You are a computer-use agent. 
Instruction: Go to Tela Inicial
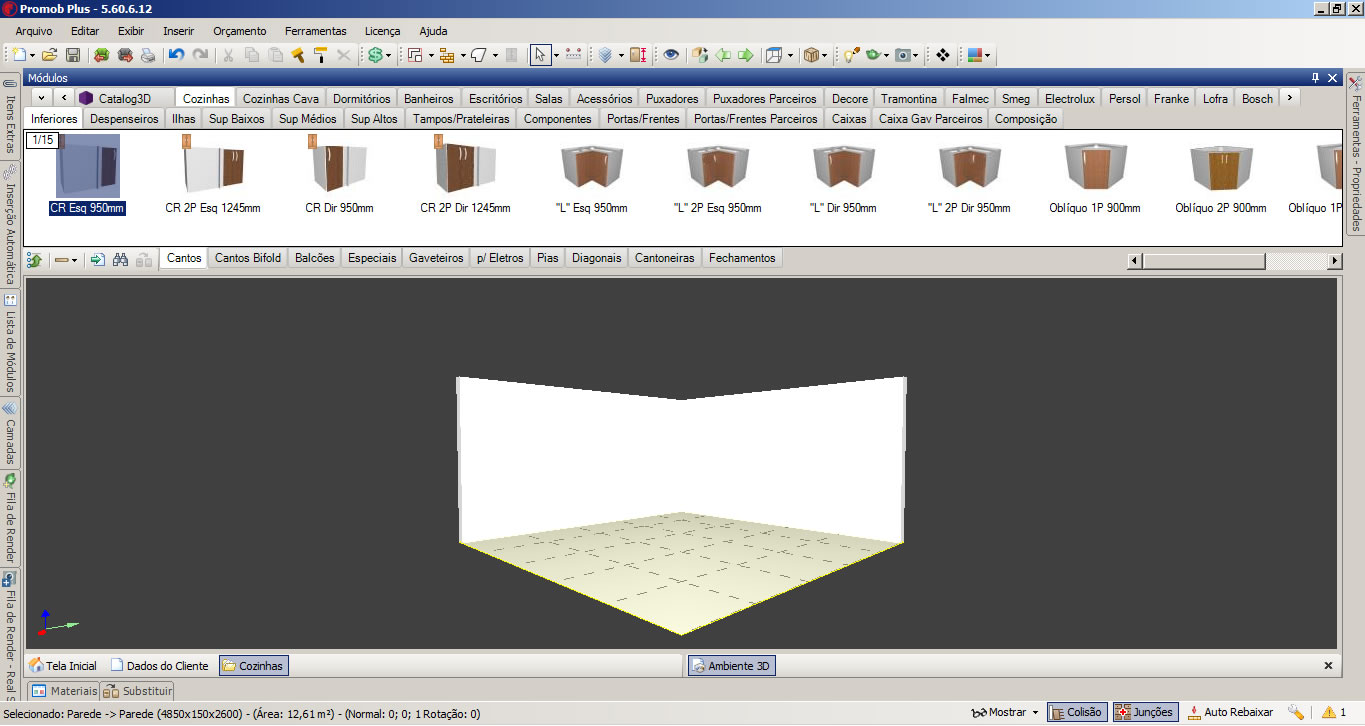(x=63, y=665)
